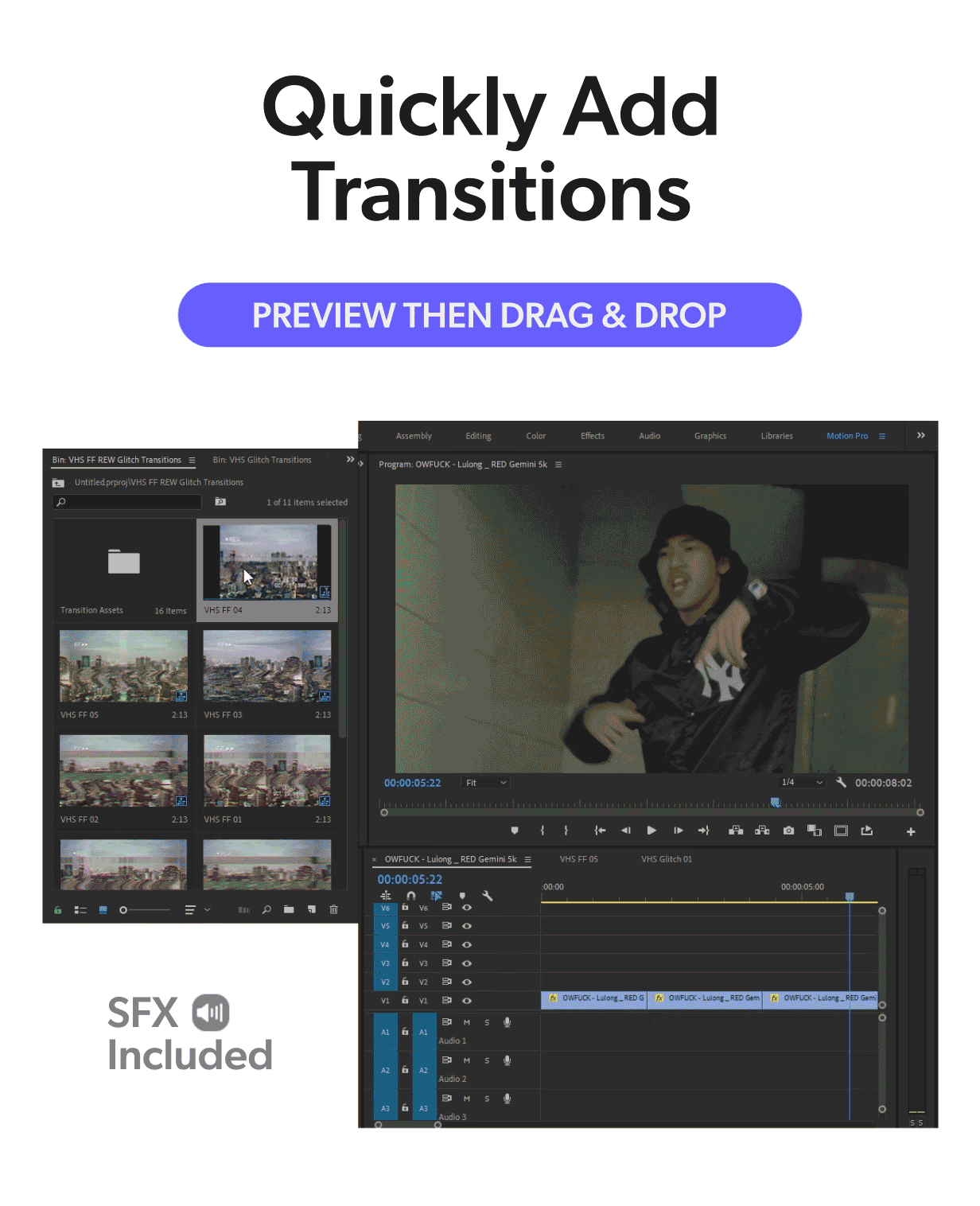This screenshot has width=980, height=1206.
Task: Open the VHS Glitch 01 sequence tab
Action: [x=667, y=859]
